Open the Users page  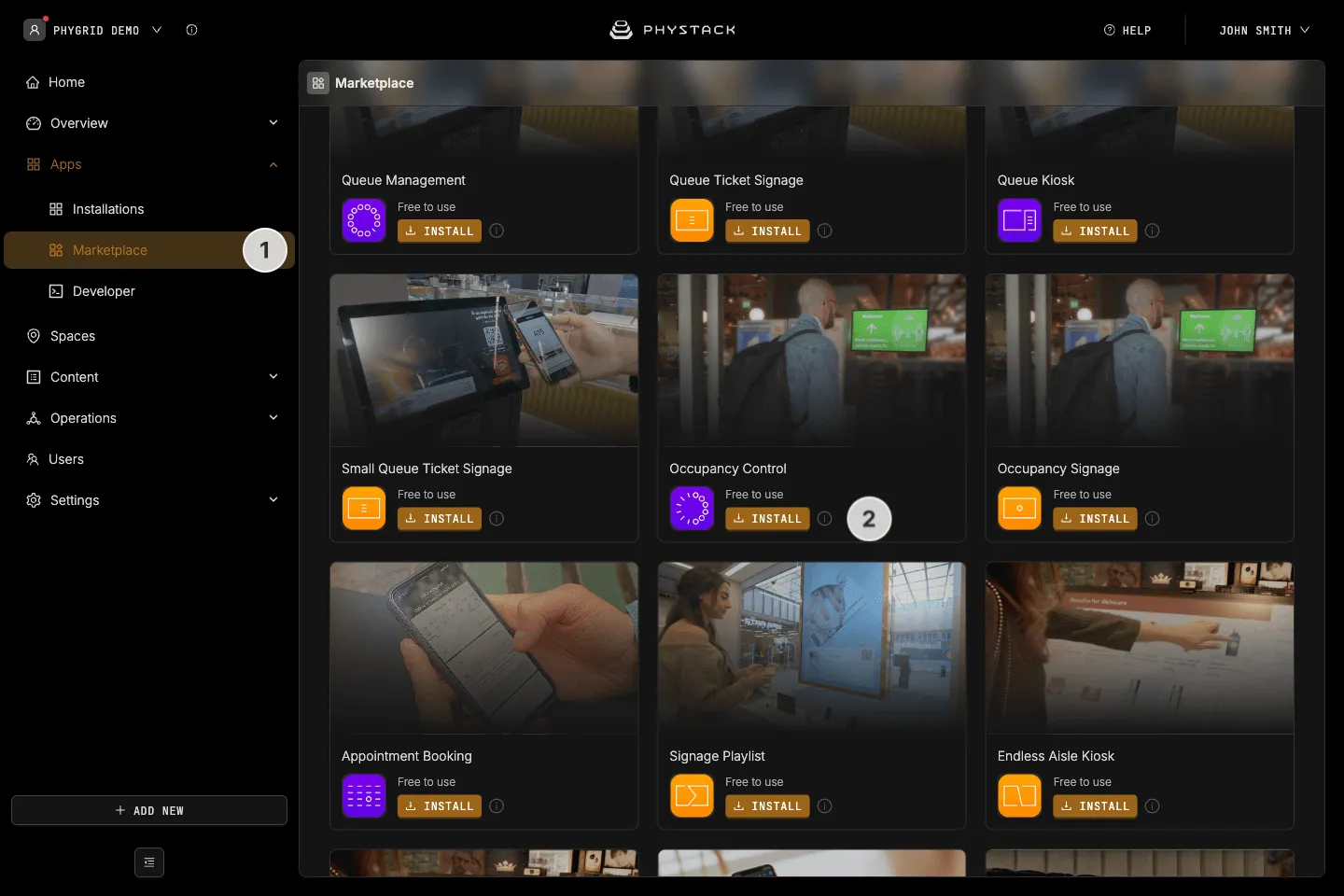click(x=149, y=459)
